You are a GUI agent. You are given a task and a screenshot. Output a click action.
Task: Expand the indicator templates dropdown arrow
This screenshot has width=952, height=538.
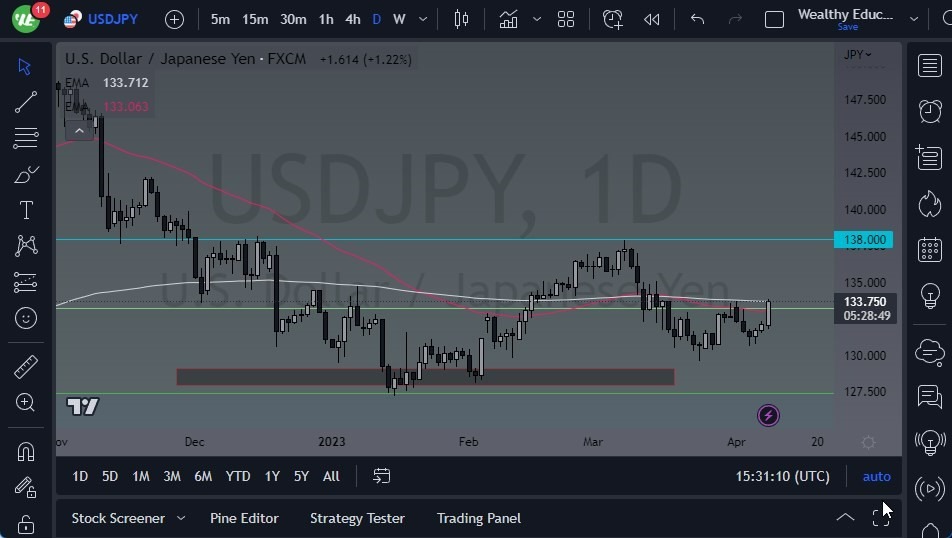click(537, 19)
